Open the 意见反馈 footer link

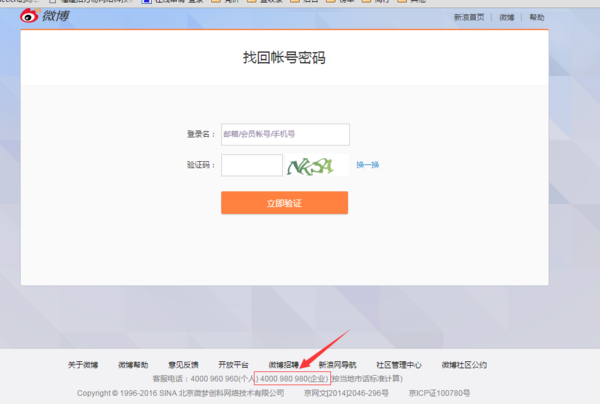pos(183,365)
